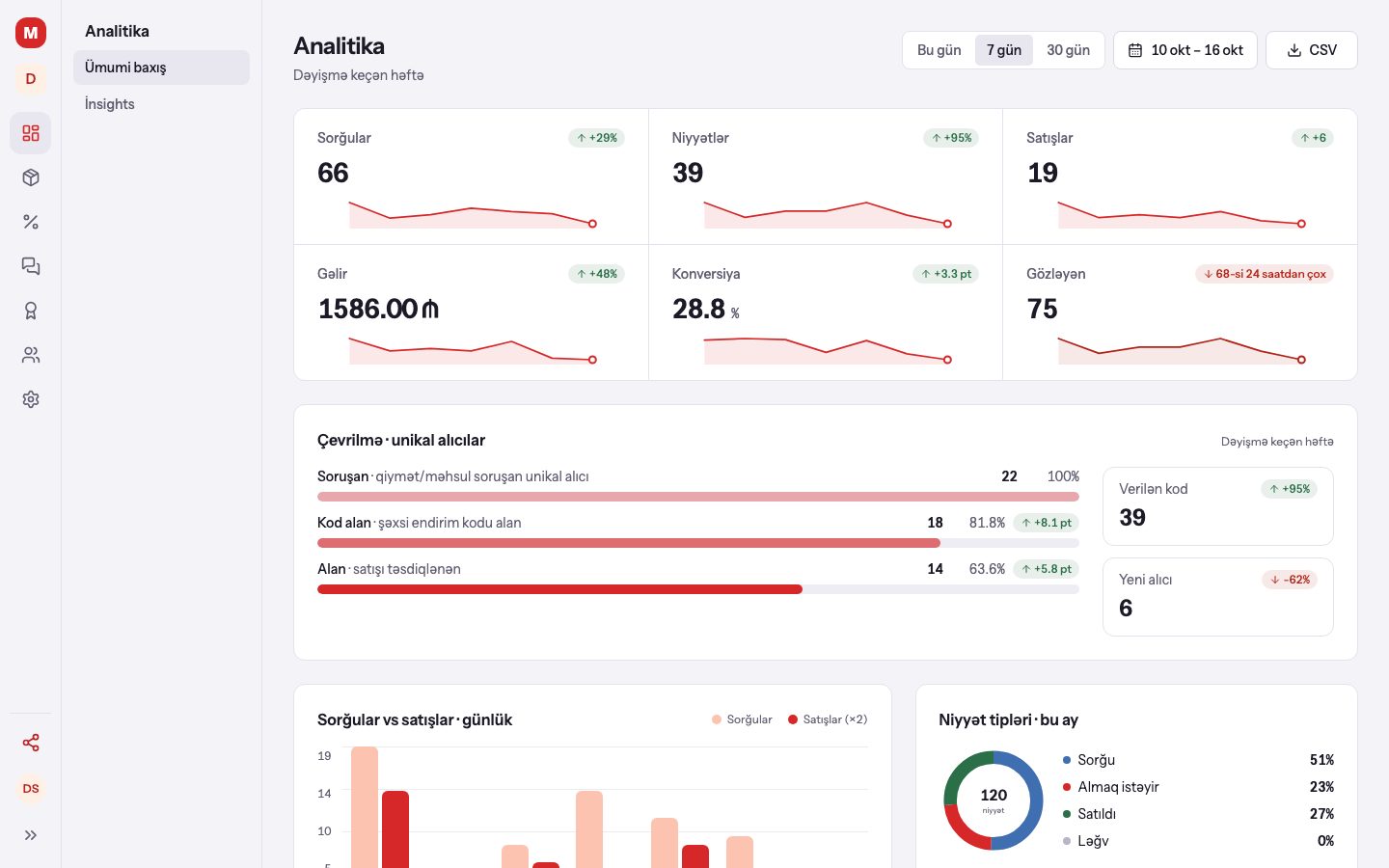Screen dimensions: 1389x868
Task: Open the DS user avatar
Action: tap(31, 789)
